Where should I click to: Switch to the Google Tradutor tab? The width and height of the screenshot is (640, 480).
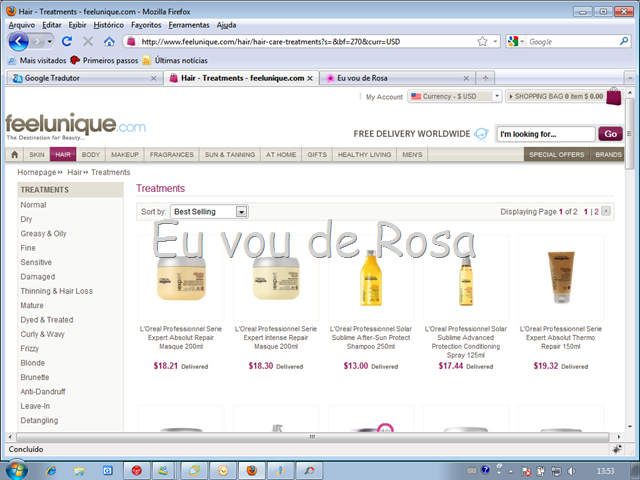tap(83, 78)
